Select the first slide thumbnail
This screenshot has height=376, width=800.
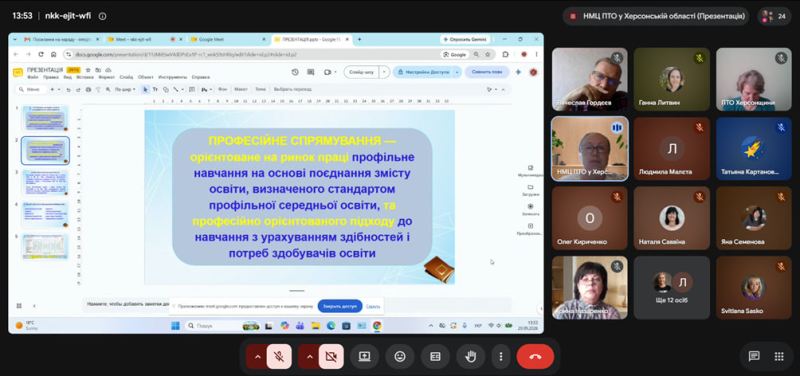tap(45, 118)
